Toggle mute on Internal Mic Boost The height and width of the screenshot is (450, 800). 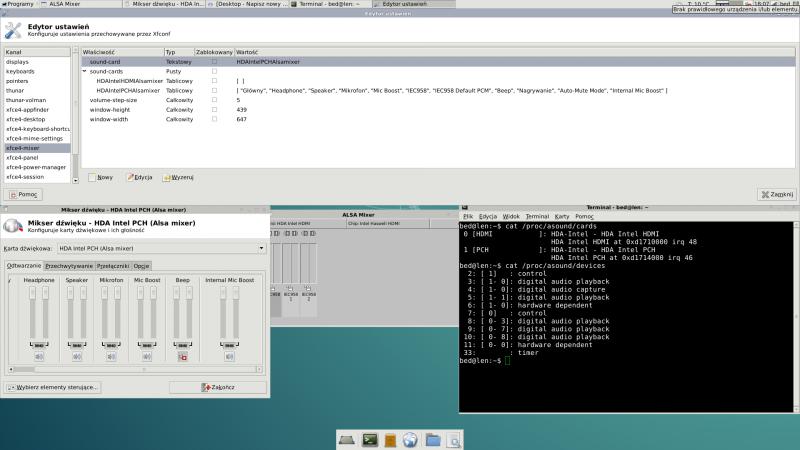[229, 355]
